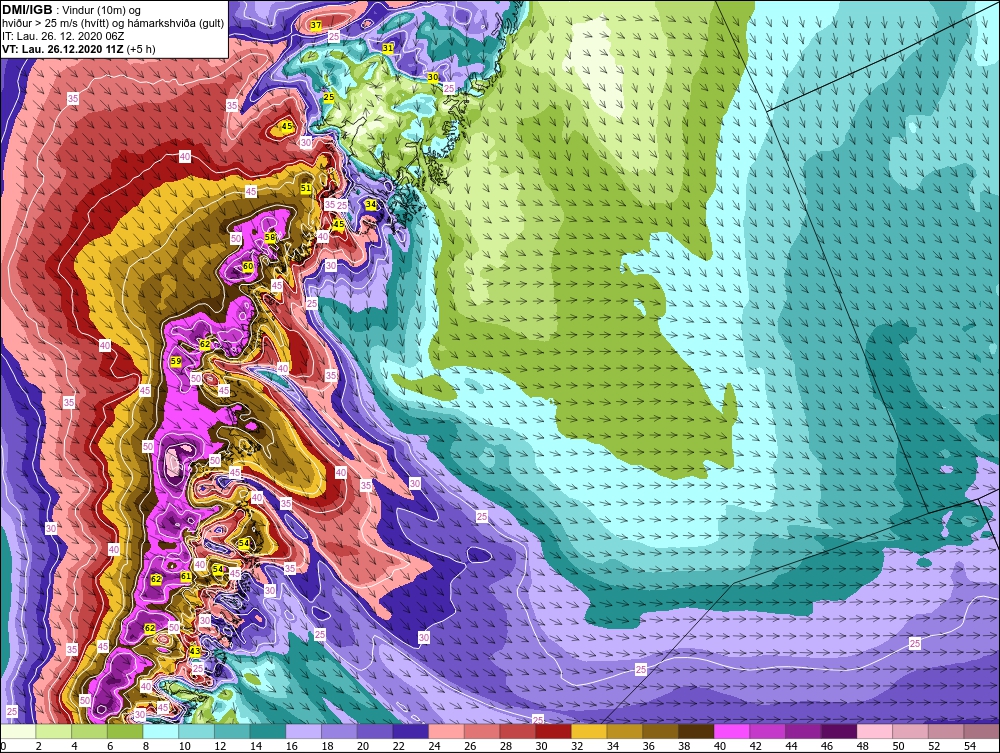This screenshot has width=1000, height=753.
Task: Click the legend scale number 54
Action: (969, 746)
